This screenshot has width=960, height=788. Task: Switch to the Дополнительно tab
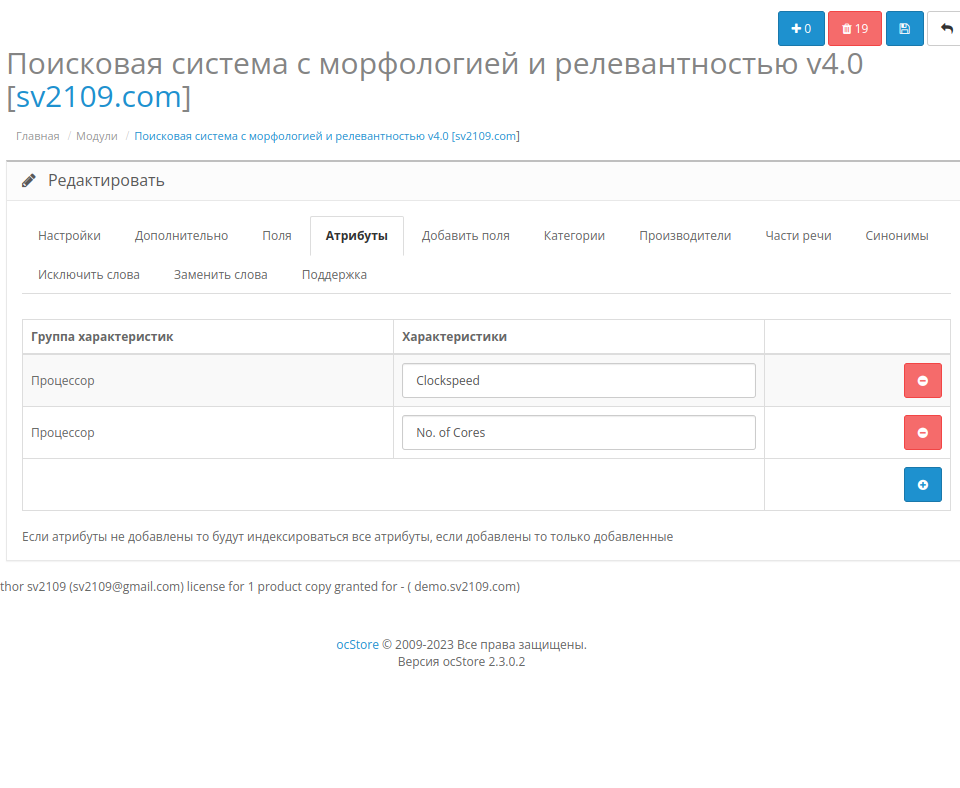181,236
